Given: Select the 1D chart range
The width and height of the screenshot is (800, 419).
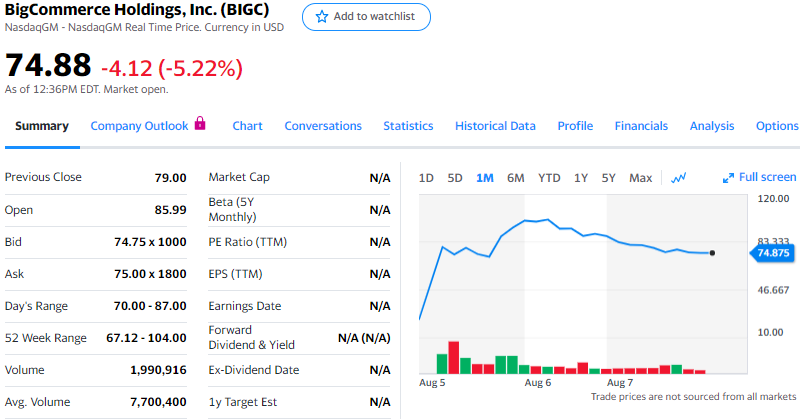Looking at the screenshot, I should click(426, 178).
